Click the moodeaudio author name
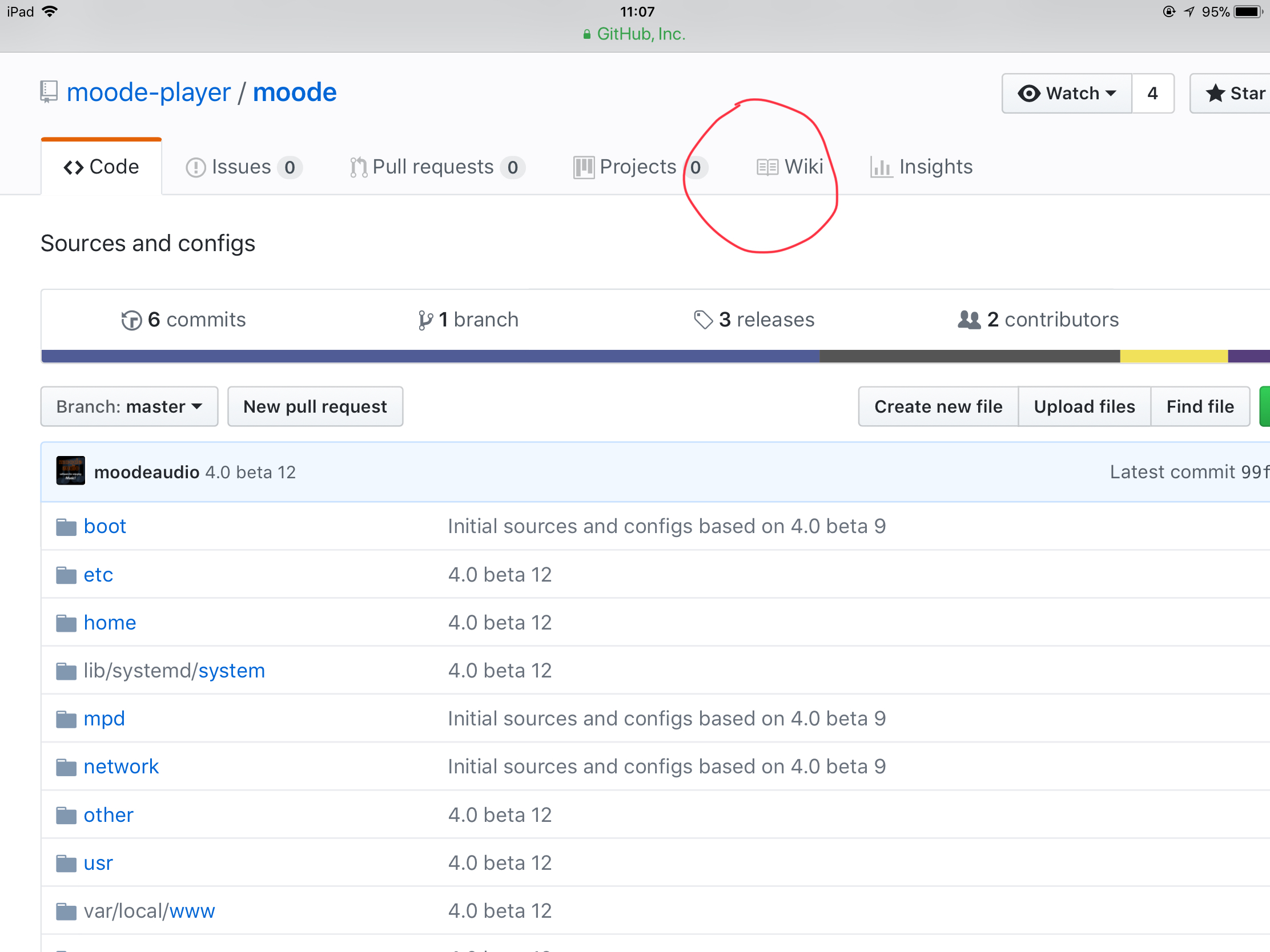This screenshot has width=1270, height=952. 147,472
